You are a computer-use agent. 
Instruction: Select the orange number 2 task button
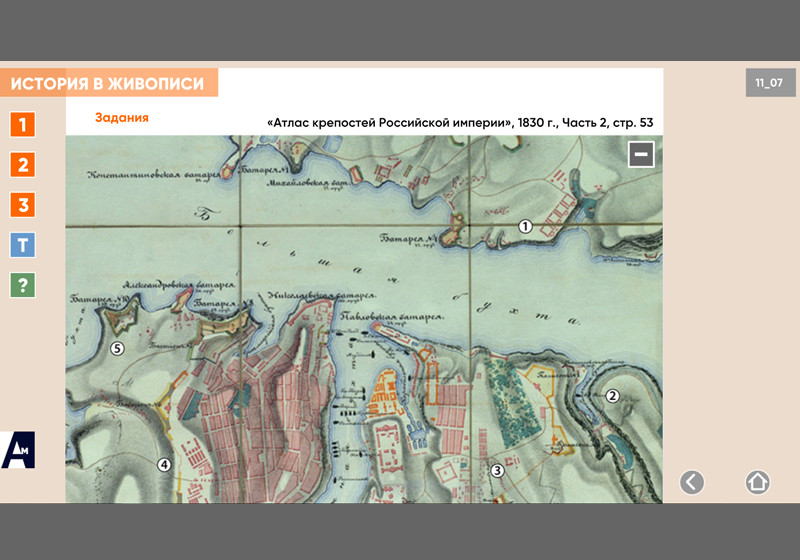22,165
